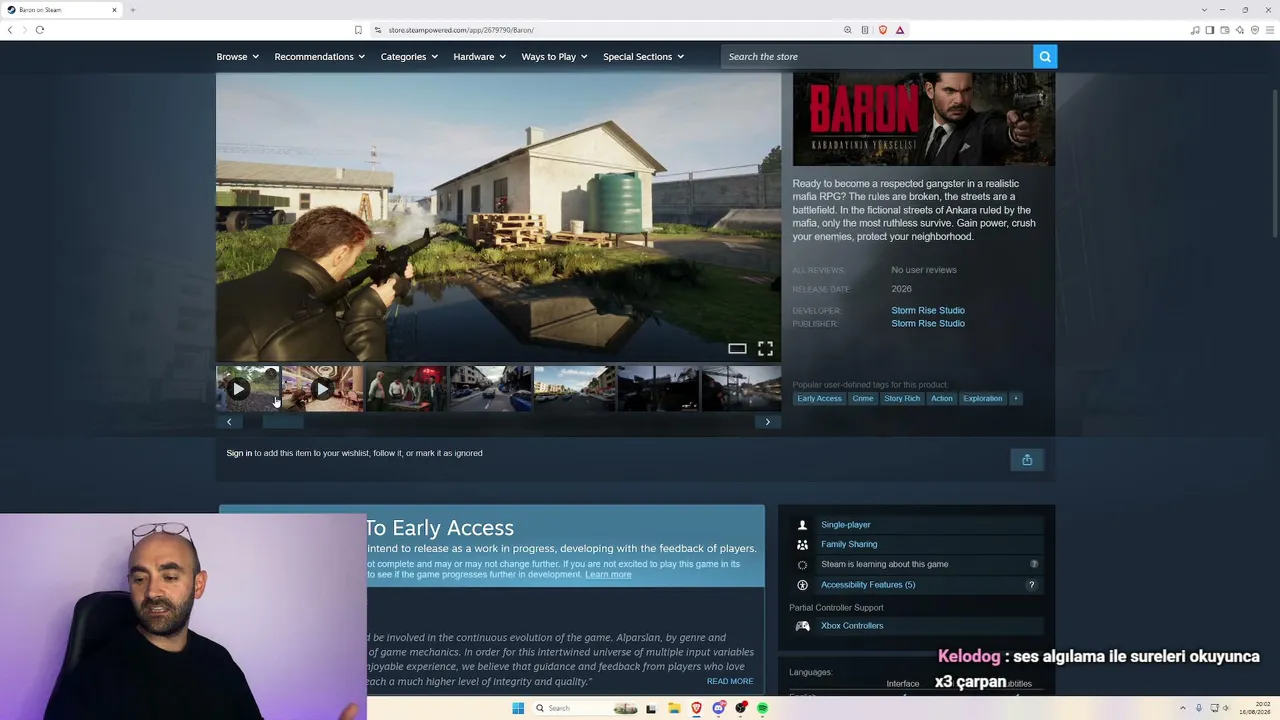Open the browser sidebar panel icon

tap(1210, 30)
